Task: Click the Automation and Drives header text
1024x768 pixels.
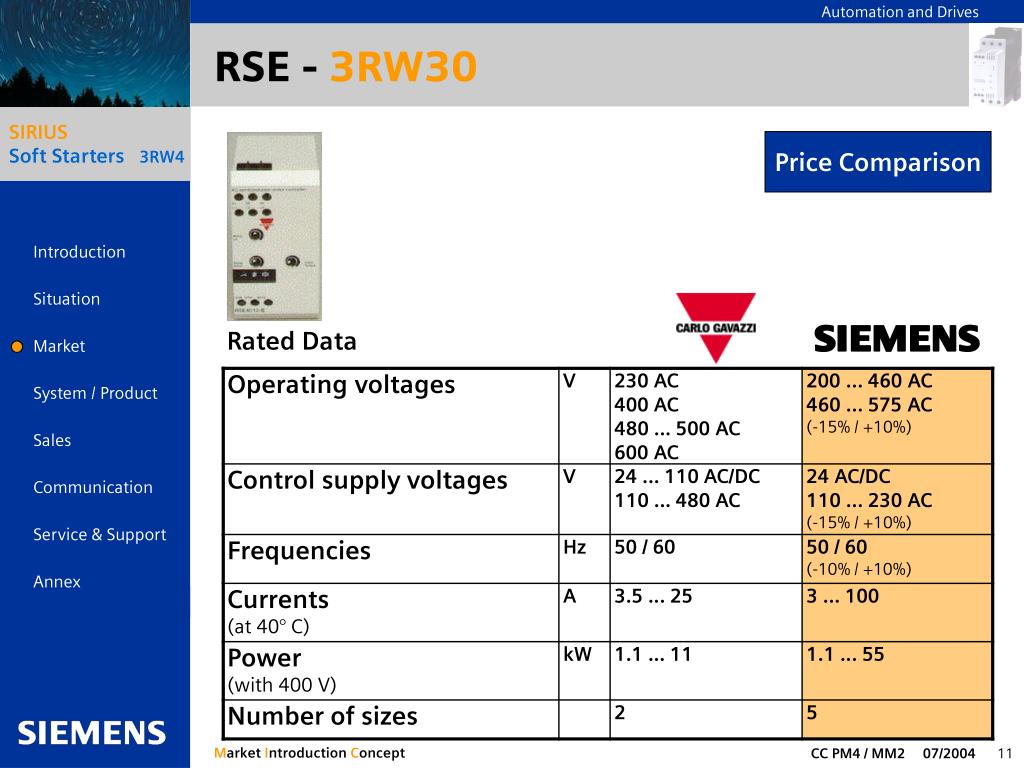Action: coord(900,12)
